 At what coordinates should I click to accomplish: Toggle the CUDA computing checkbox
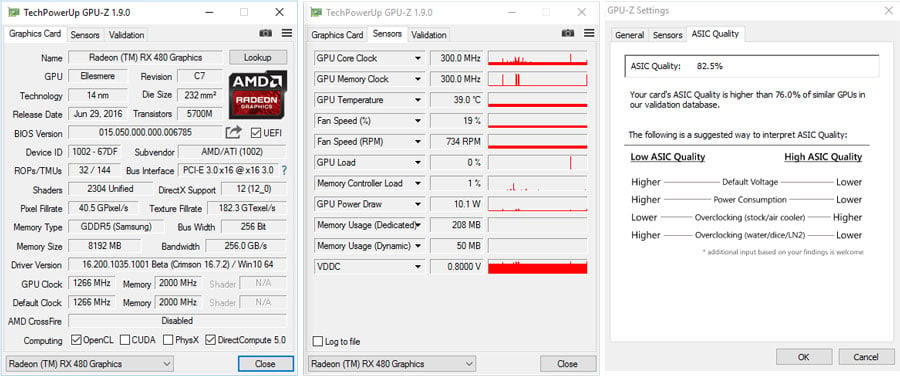click(125, 340)
